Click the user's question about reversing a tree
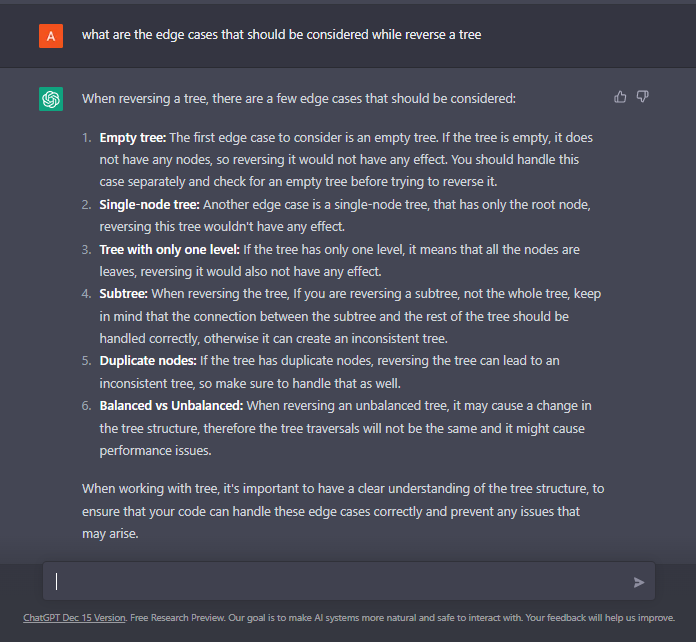 [x=281, y=35]
